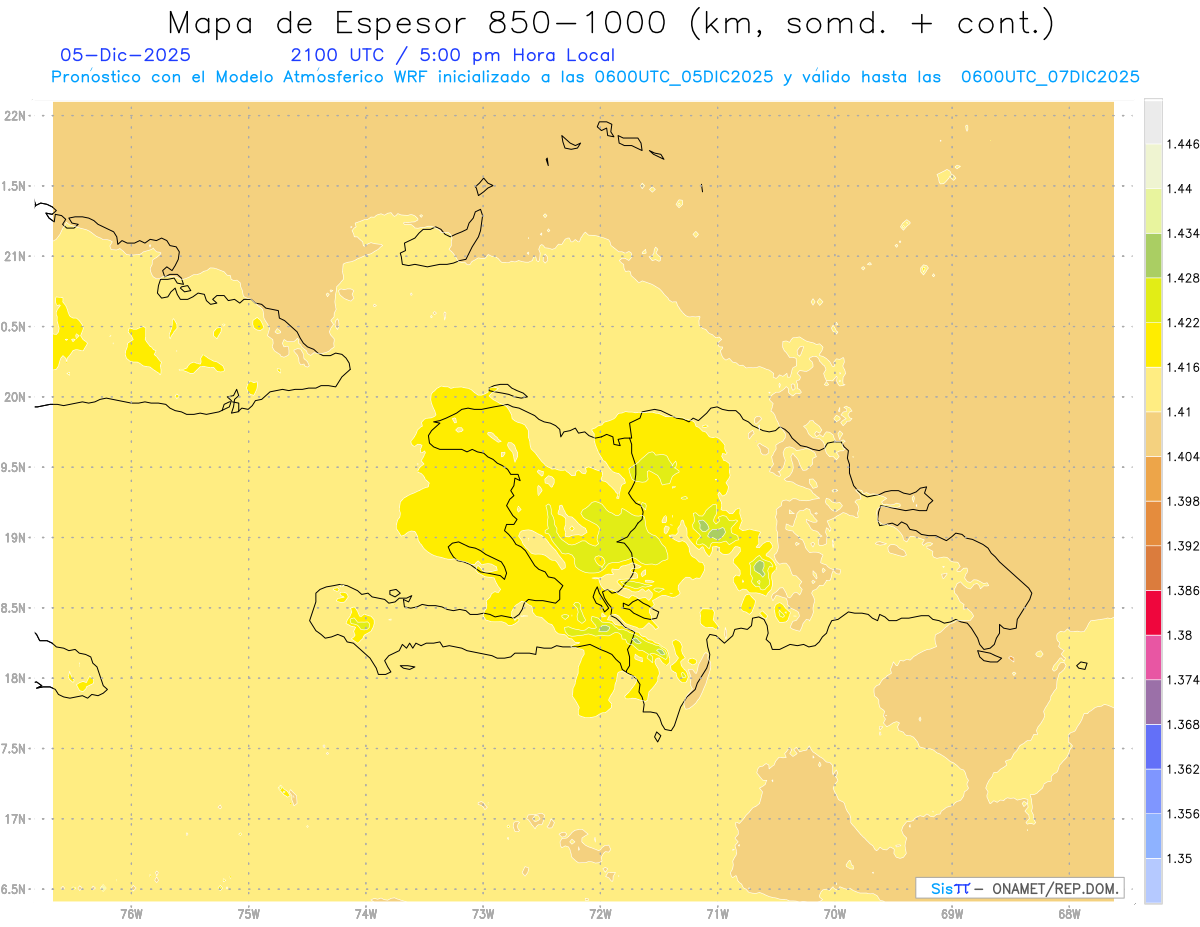
Task: Click the 20N latitude label
Action: (16, 398)
